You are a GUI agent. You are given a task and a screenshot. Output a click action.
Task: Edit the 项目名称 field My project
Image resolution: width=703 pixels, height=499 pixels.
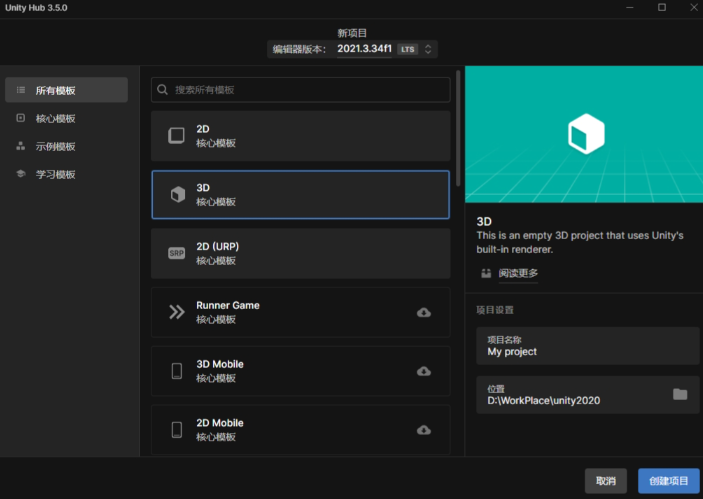[587, 346]
